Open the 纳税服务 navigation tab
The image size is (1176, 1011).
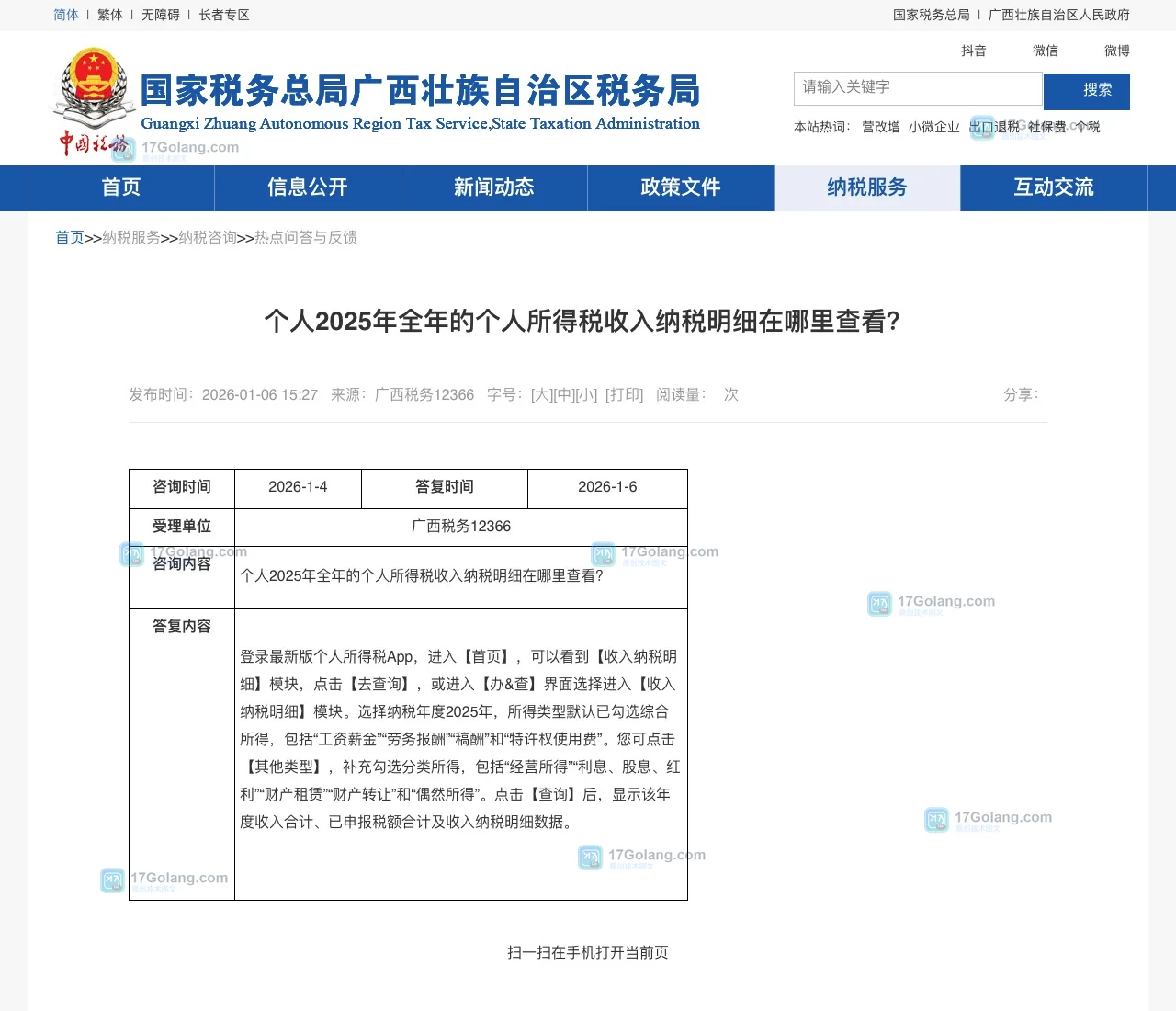[867, 187]
